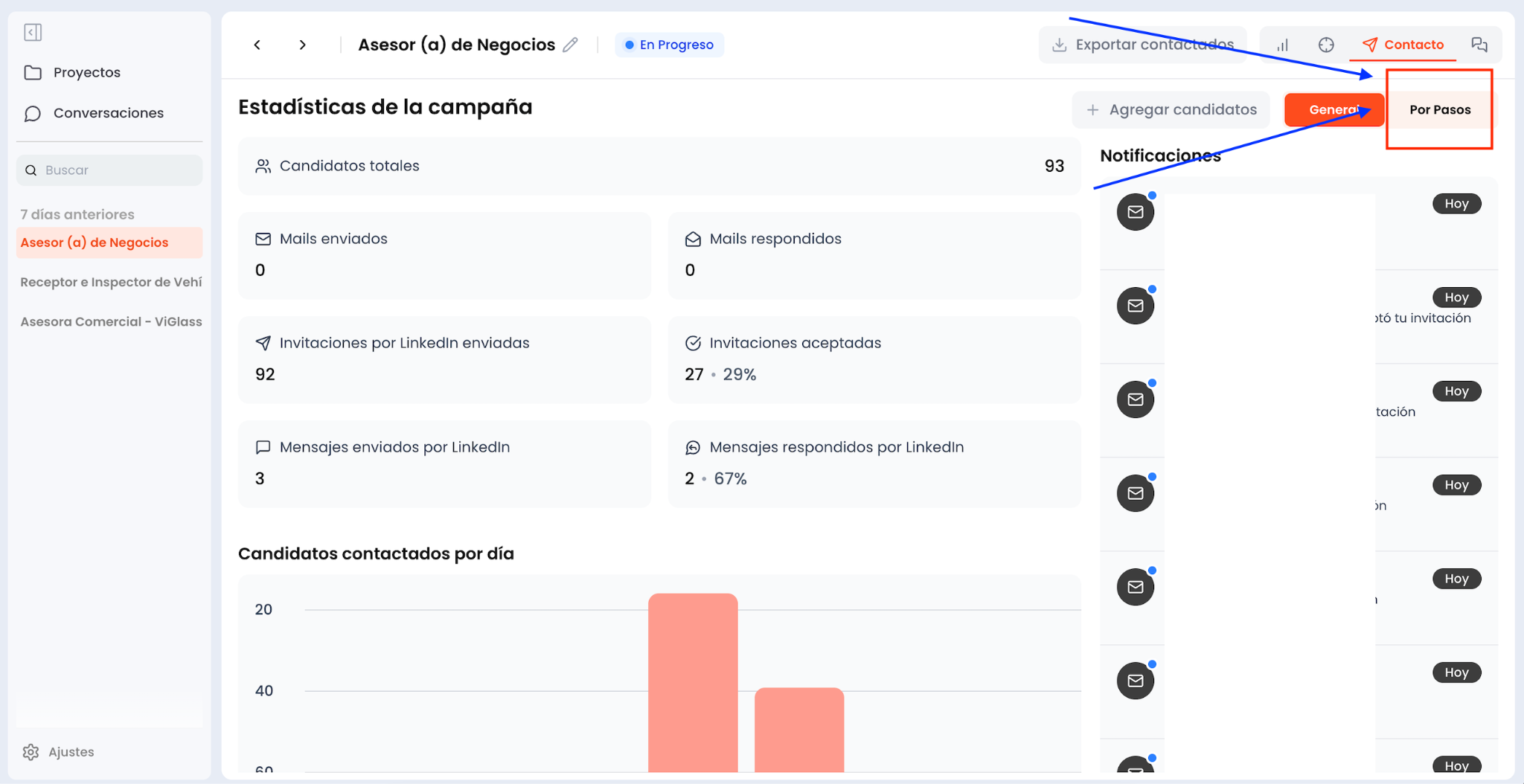The width and height of the screenshot is (1524, 784).
Task: Select Asesora Comercial - ViGlass project
Action: (x=111, y=321)
